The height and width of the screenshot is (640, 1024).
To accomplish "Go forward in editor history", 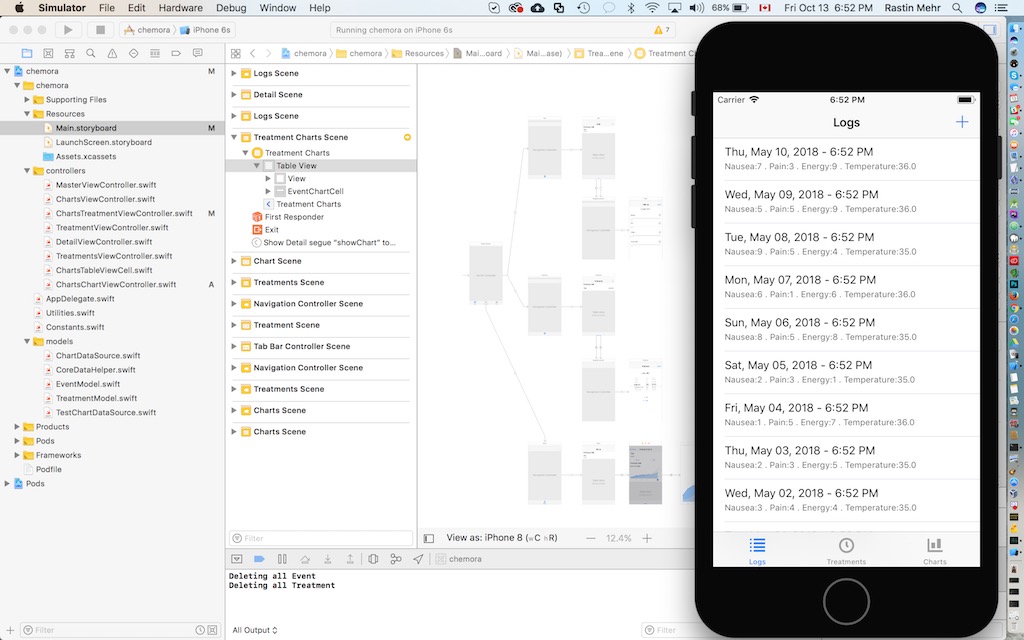I will tap(270, 54).
